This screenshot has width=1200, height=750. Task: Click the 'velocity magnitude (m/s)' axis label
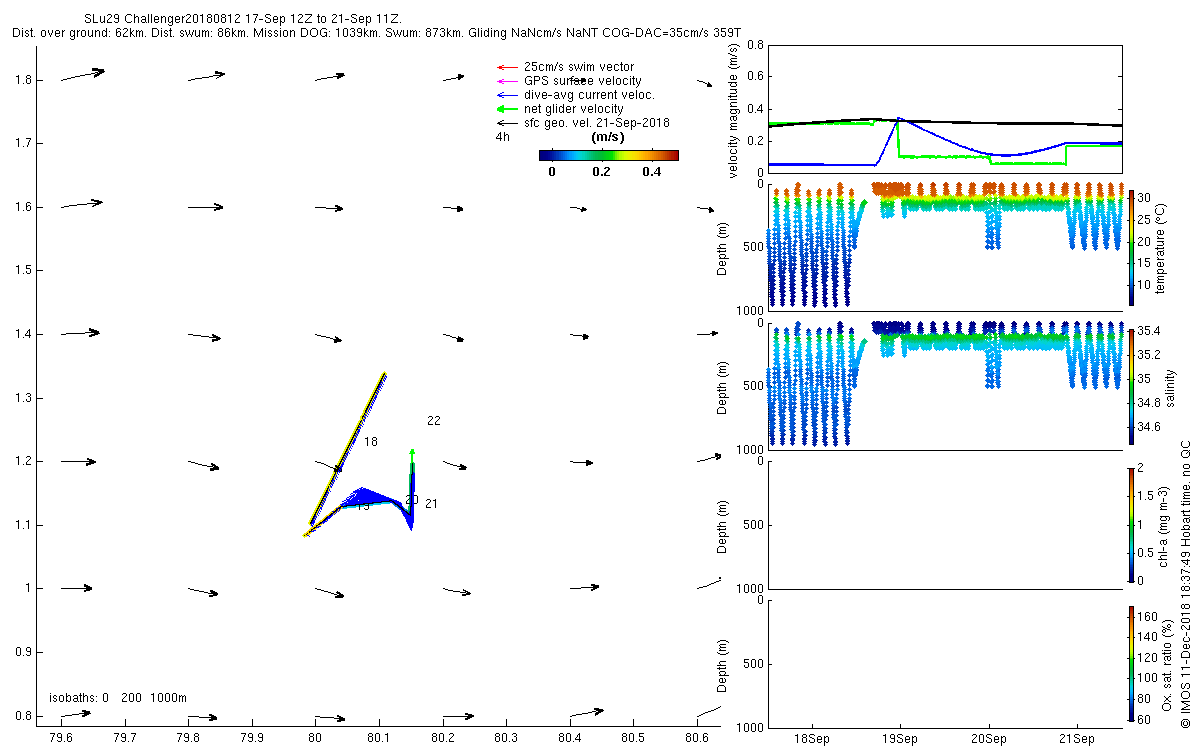coord(735,111)
